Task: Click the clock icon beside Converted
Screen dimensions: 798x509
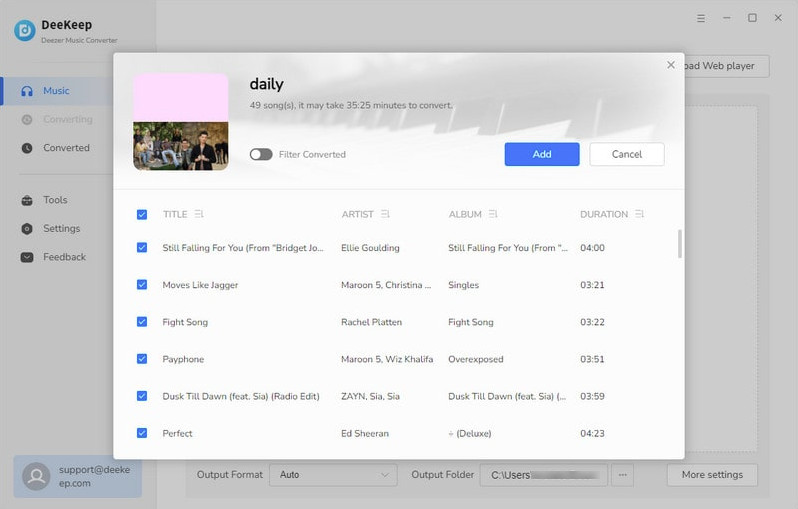Action: pyautogui.click(x=27, y=148)
